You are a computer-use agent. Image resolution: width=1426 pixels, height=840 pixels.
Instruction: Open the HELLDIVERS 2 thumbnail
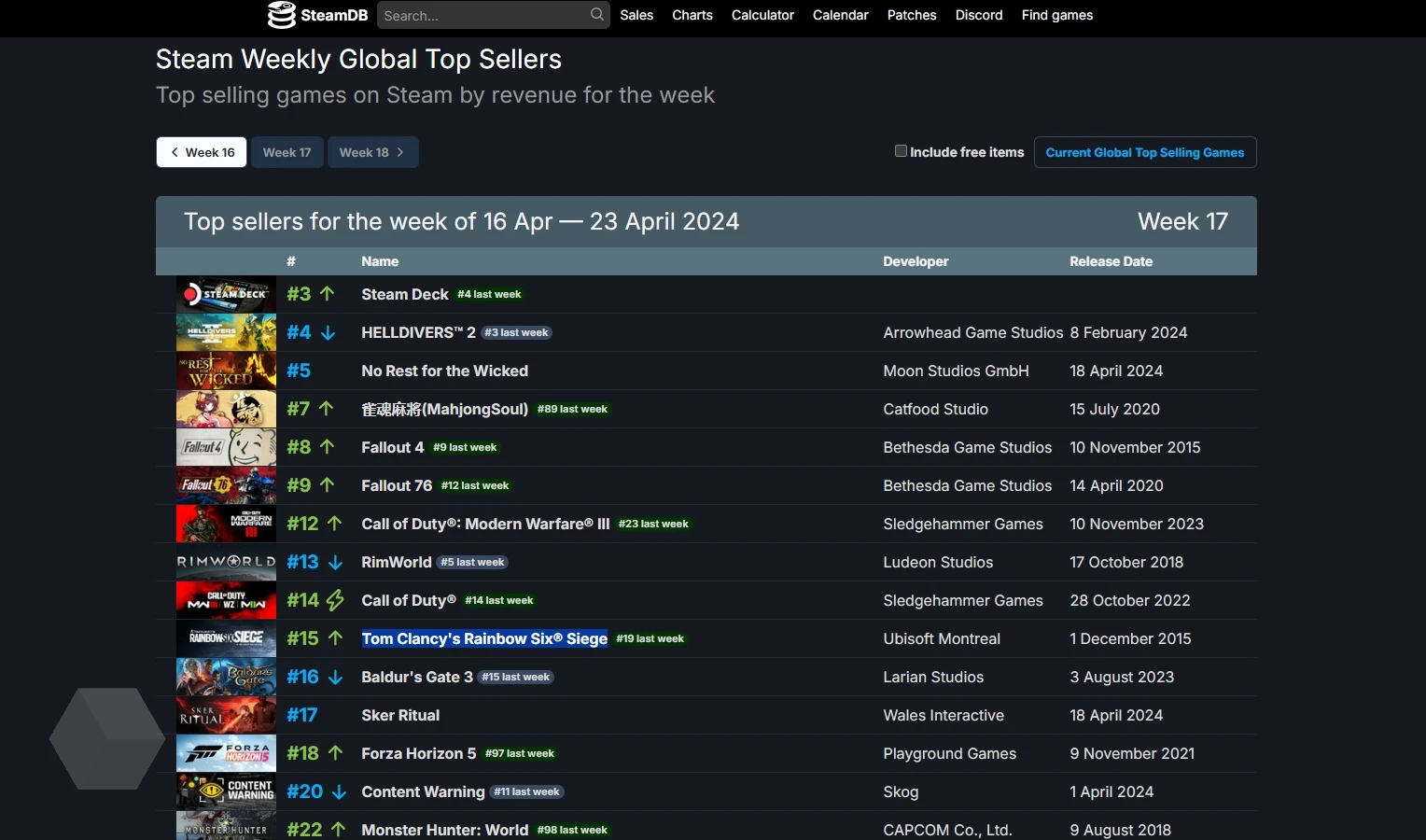click(226, 332)
